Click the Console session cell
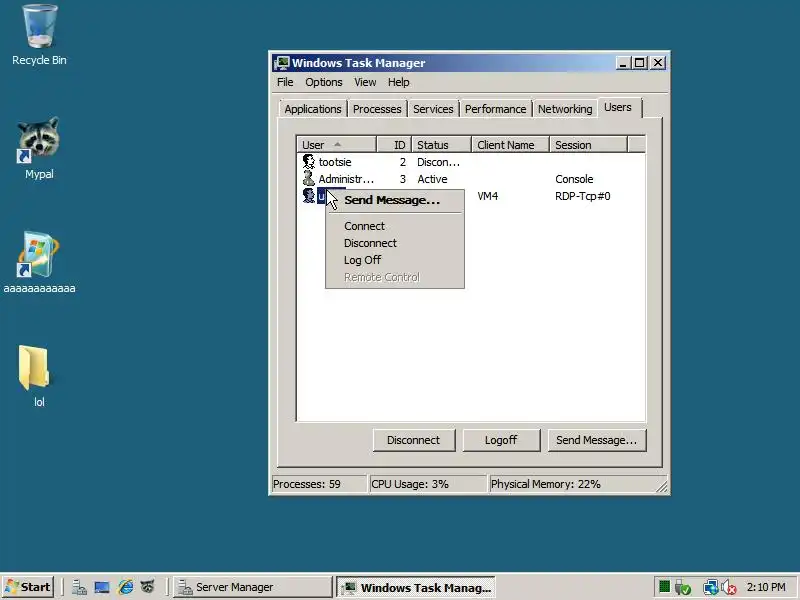The width and height of the screenshot is (800, 600). [x=574, y=179]
